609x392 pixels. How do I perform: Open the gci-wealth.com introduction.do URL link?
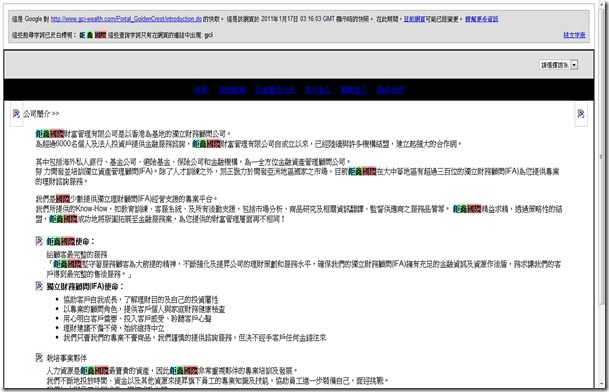pyautogui.click(x=126, y=19)
